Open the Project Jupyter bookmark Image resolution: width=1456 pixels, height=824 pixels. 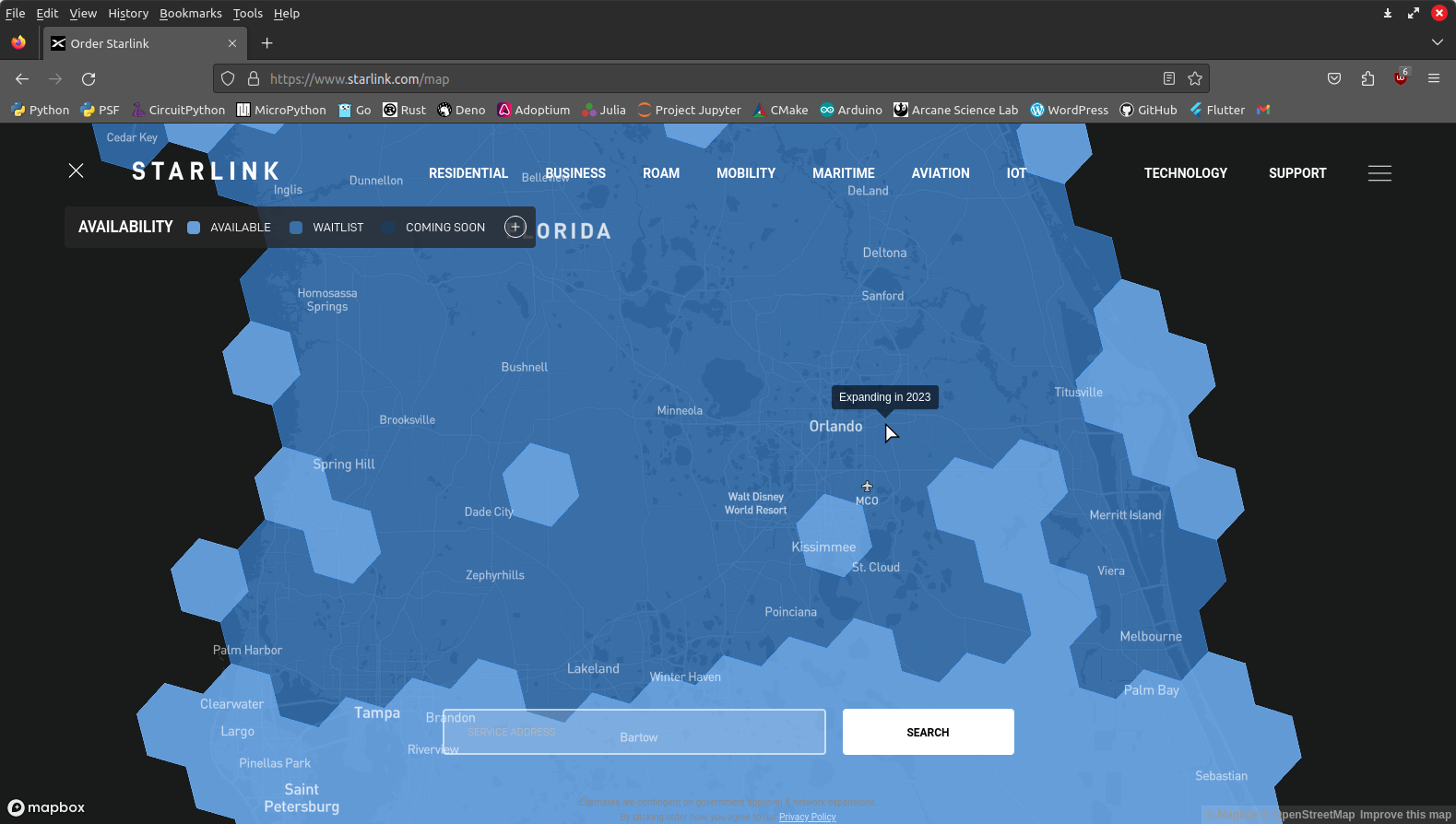click(x=690, y=110)
